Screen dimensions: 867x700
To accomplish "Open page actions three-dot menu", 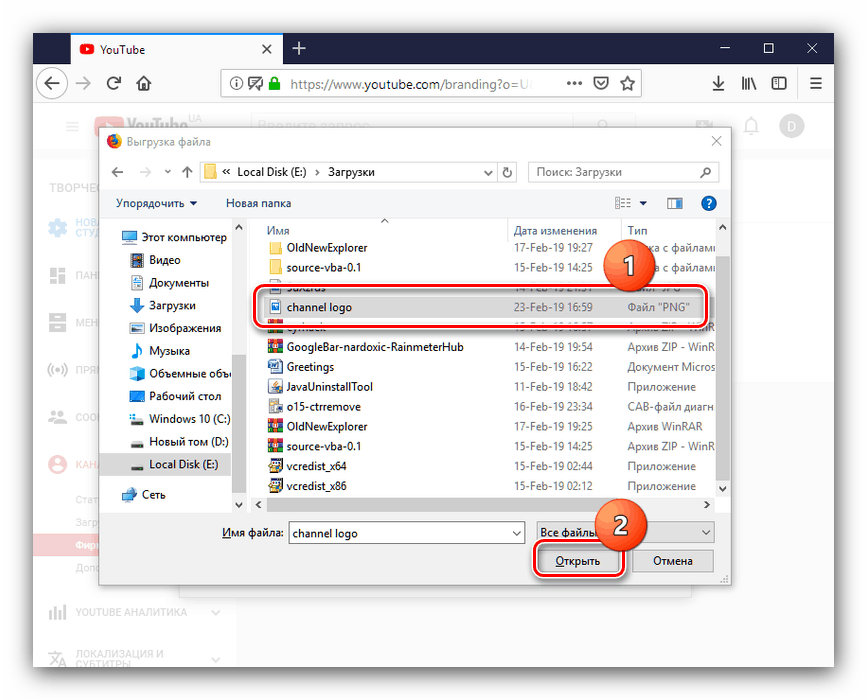I will [574, 83].
